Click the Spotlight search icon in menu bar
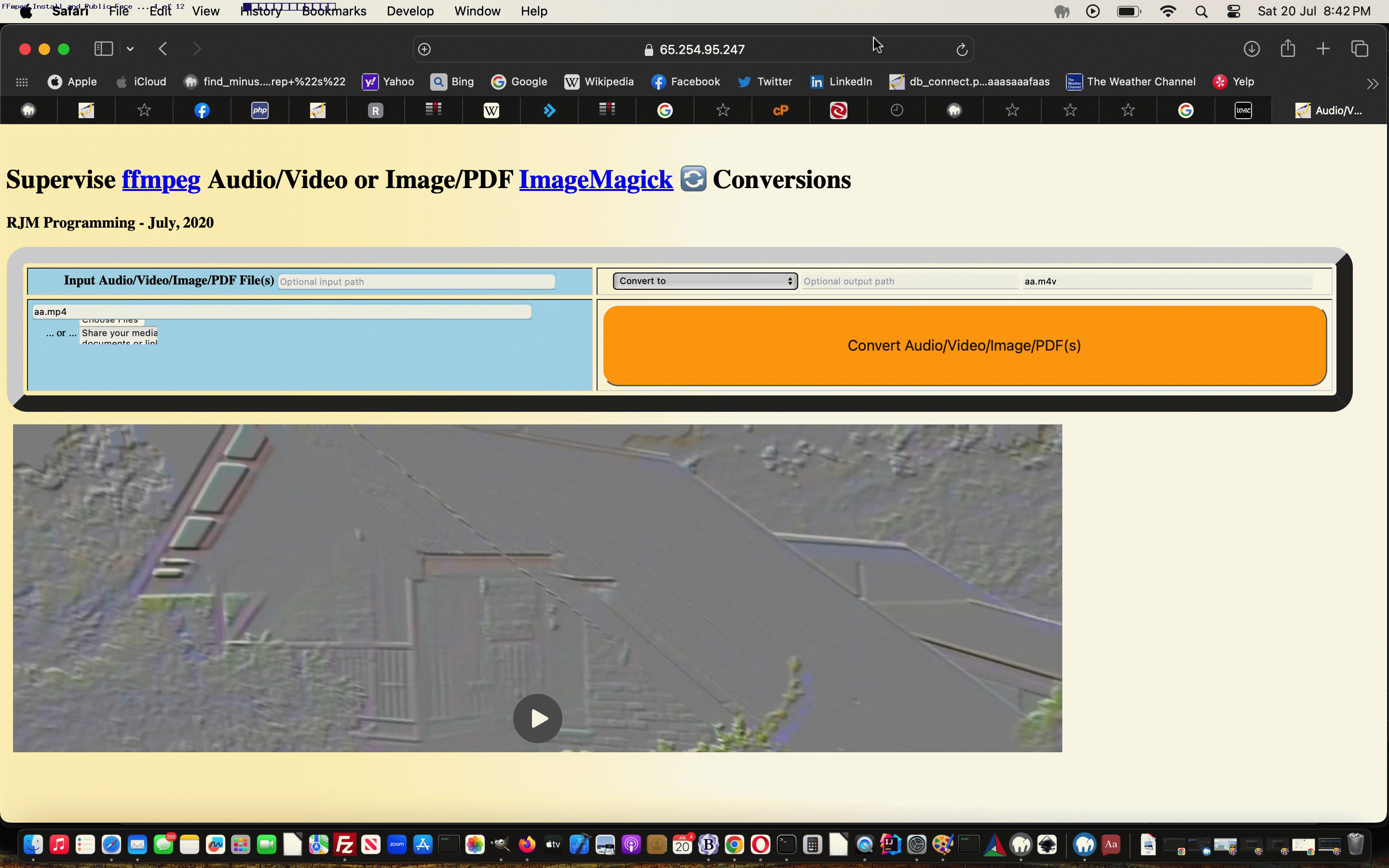Viewport: 1389px width, 868px height. click(1201, 12)
